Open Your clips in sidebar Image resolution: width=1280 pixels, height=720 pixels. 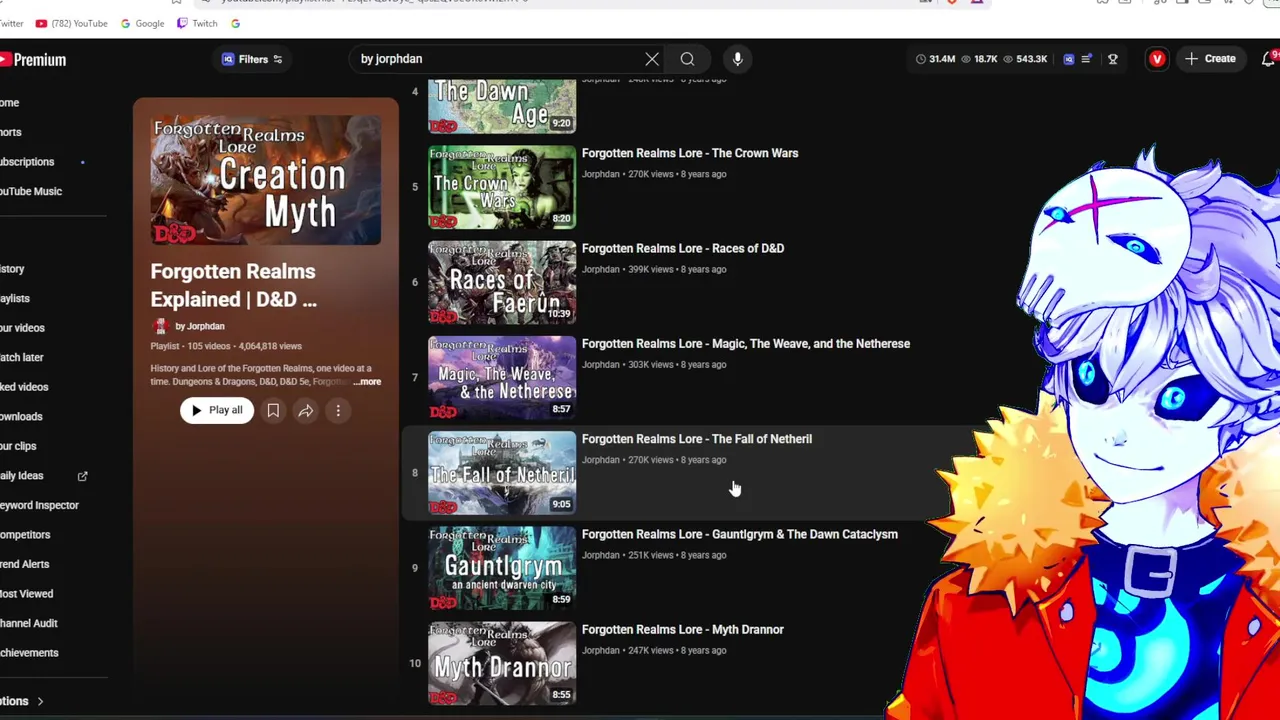click(19, 446)
